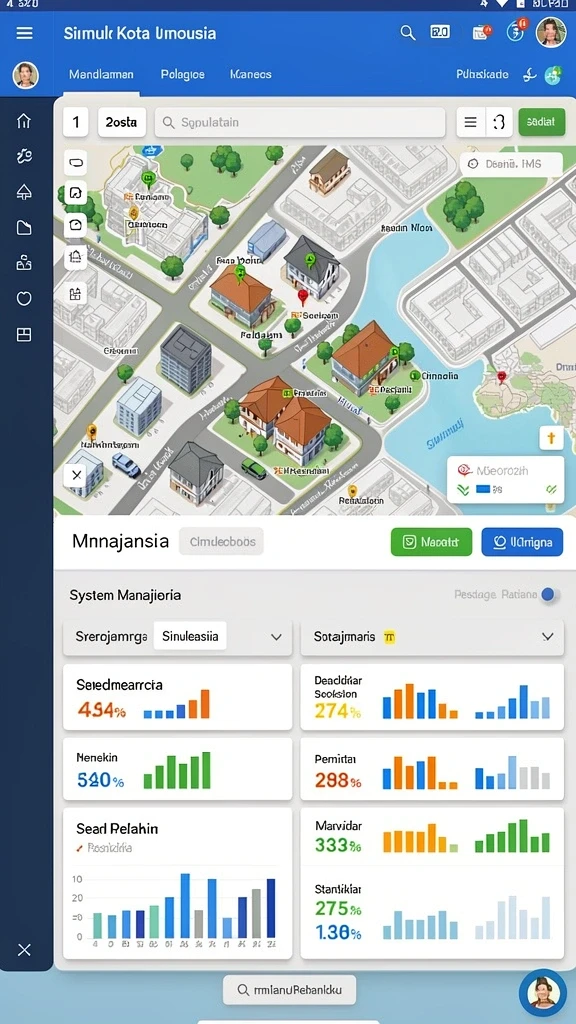Switch to the Polagioe tab
This screenshot has height=1024, width=576.
182,74
